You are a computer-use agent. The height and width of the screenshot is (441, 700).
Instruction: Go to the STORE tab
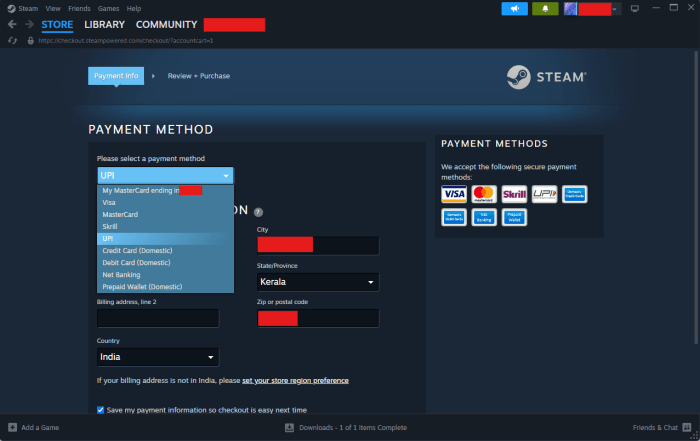[x=57, y=25]
